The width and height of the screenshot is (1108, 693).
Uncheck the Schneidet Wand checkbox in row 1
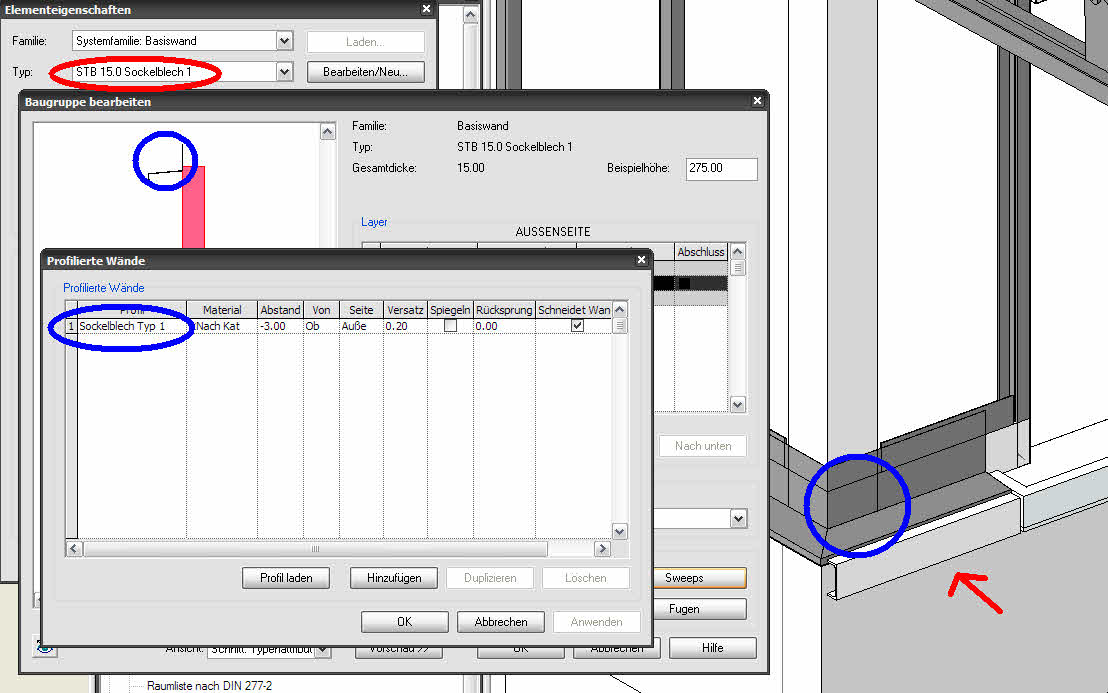(577, 326)
